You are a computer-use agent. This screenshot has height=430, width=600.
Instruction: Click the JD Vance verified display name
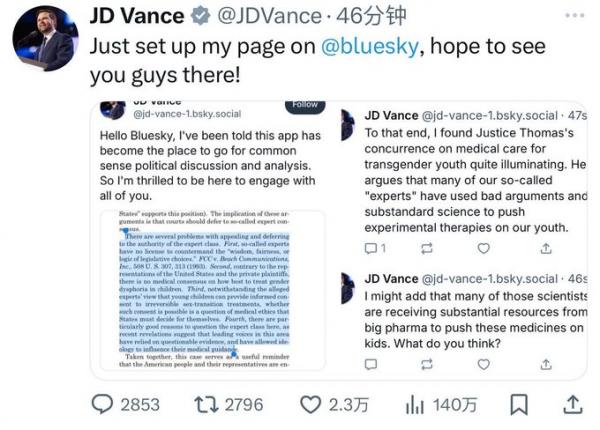coord(137,16)
